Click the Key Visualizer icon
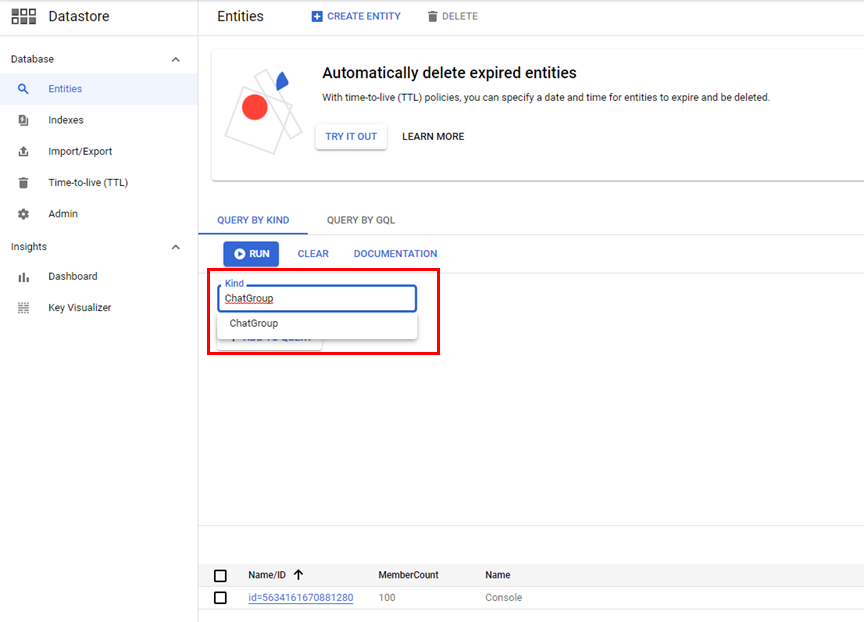 point(24,308)
